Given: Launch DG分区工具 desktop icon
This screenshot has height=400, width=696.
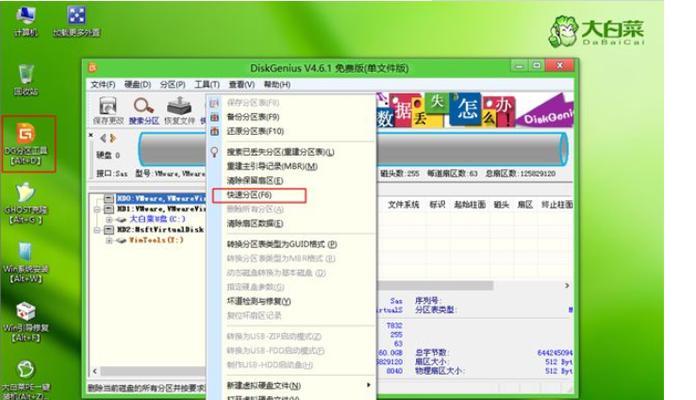Looking at the screenshot, I should tap(26, 143).
